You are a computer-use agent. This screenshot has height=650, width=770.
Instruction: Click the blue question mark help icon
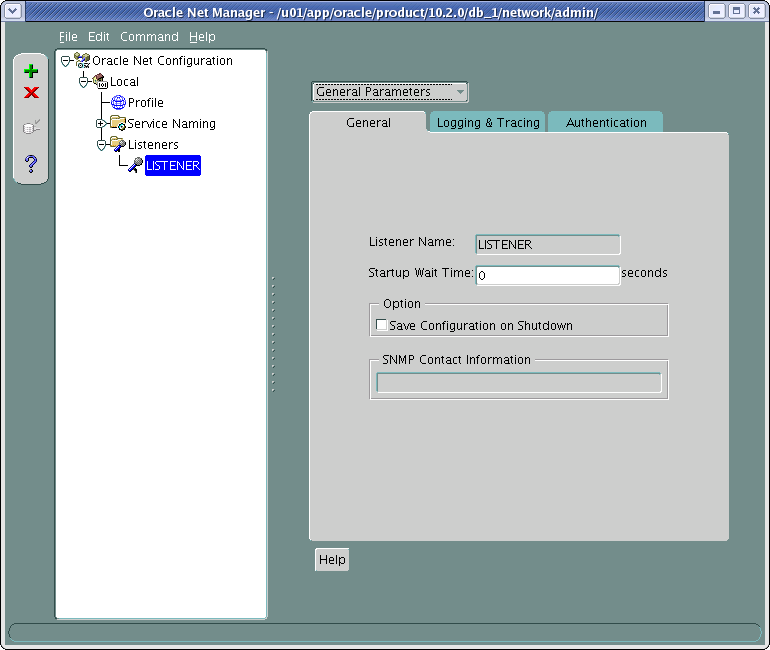click(x=31, y=163)
